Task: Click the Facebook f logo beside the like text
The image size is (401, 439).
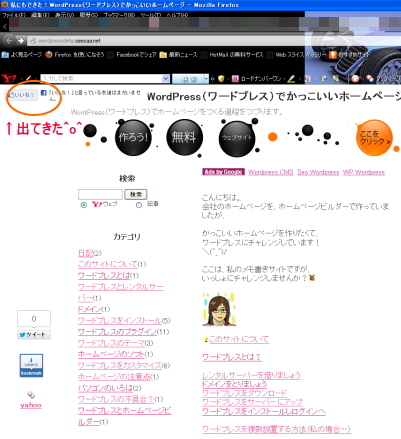Action: click(43, 93)
